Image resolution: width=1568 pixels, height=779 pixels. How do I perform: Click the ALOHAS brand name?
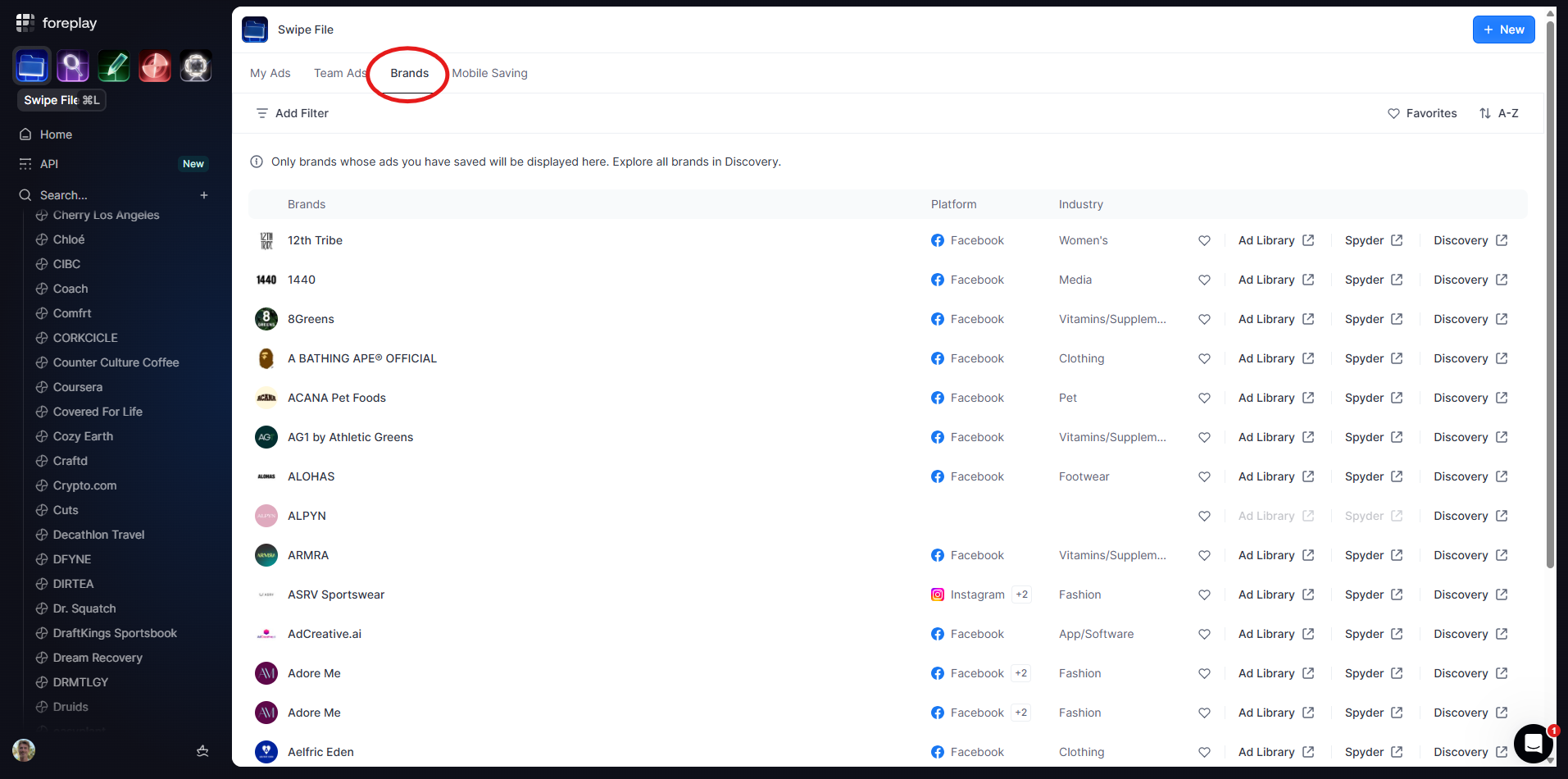pyautogui.click(x=311, y=476)
